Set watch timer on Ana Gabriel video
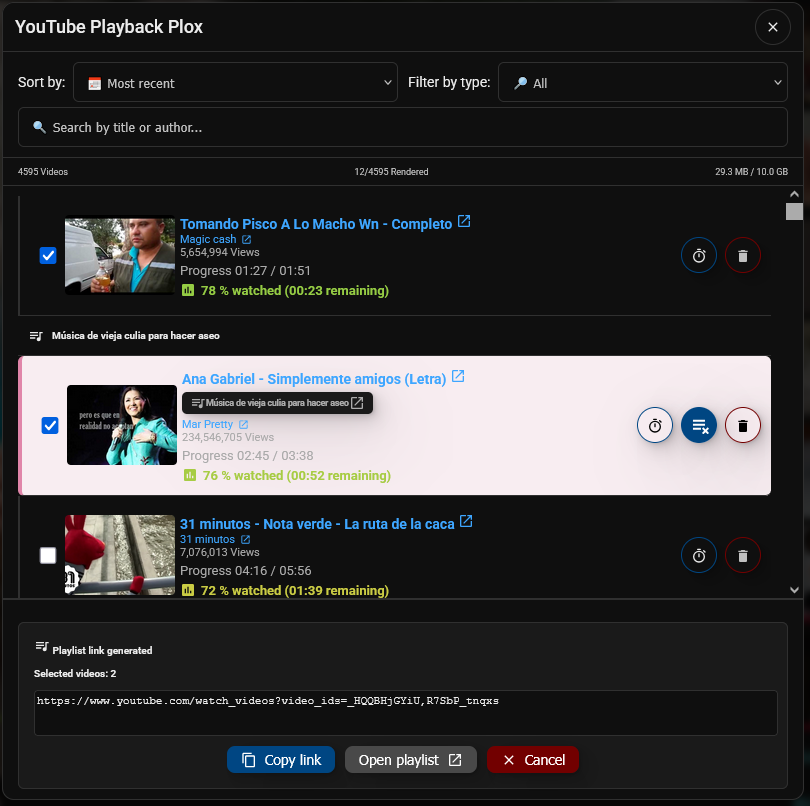This screenshot has width=810, height=806. click(655, 425)
